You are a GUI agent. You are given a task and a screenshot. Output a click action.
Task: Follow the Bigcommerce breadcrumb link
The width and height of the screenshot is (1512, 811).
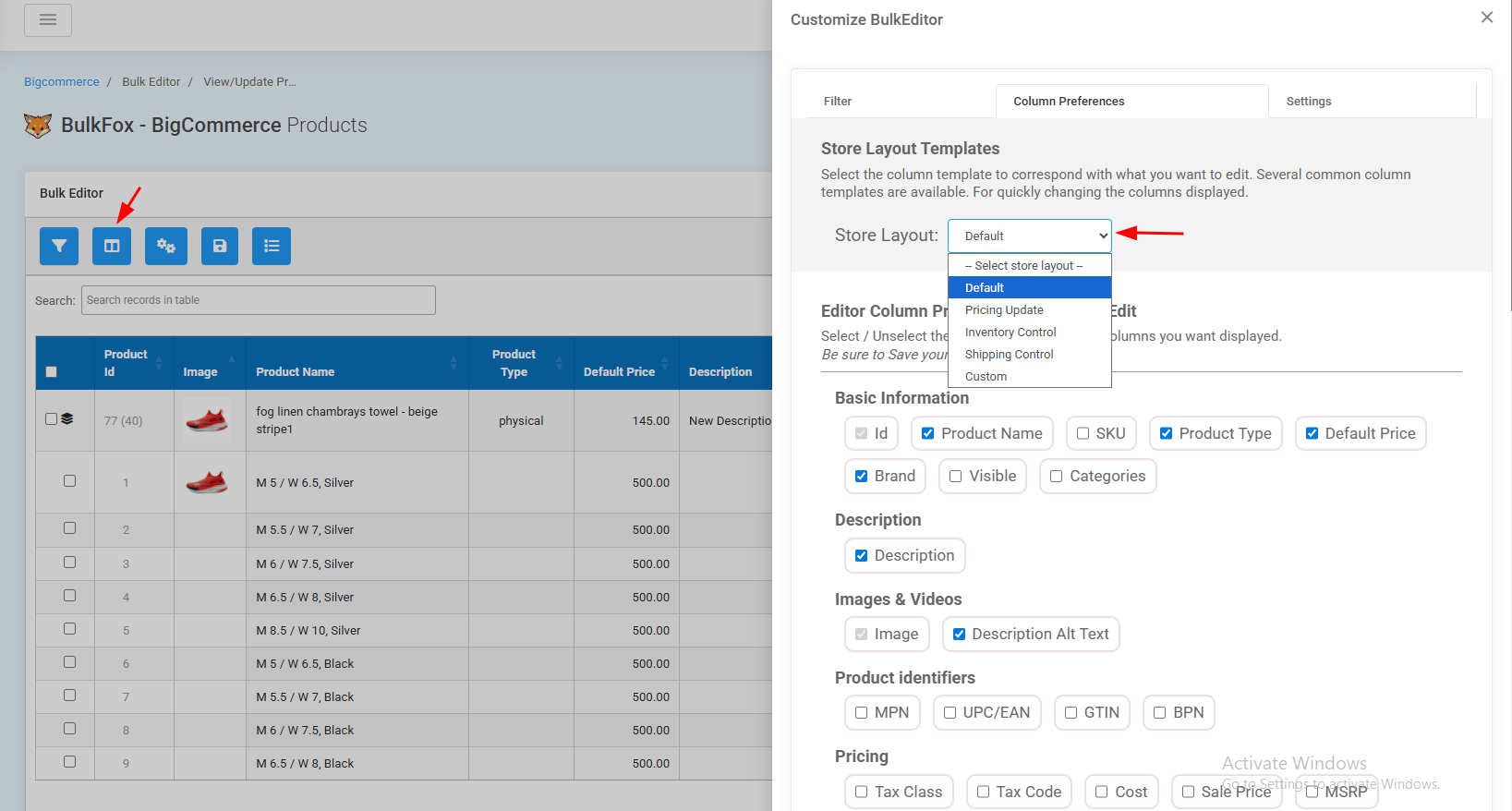pos(62,82)
